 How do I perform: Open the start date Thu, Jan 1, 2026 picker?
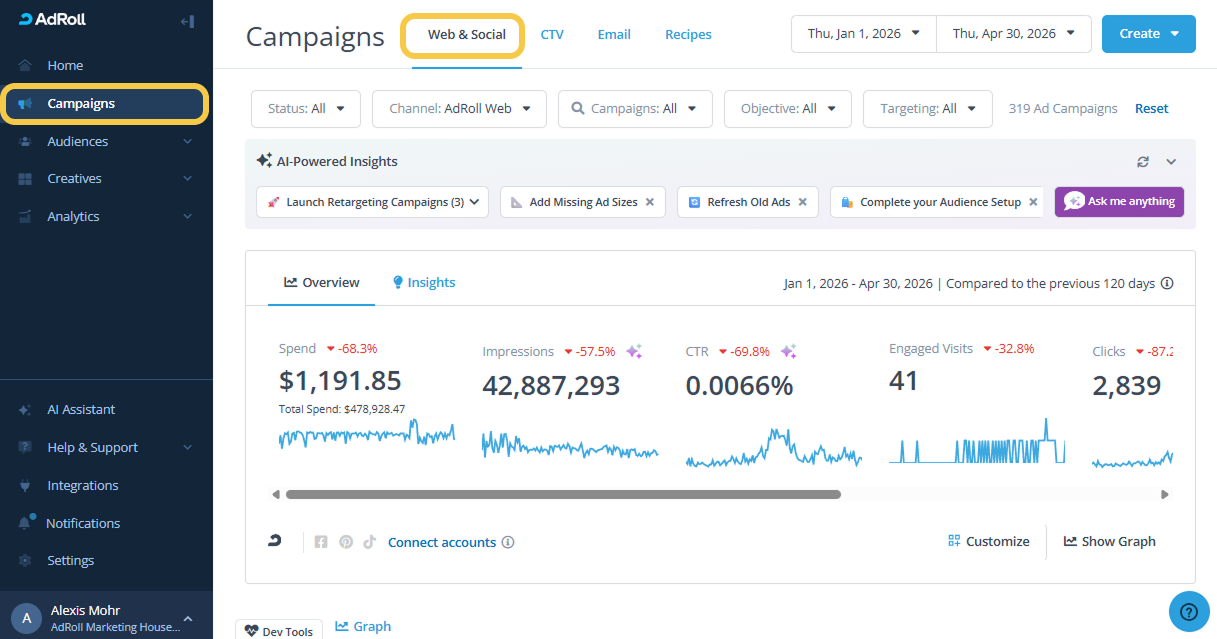tap(864, 33)
